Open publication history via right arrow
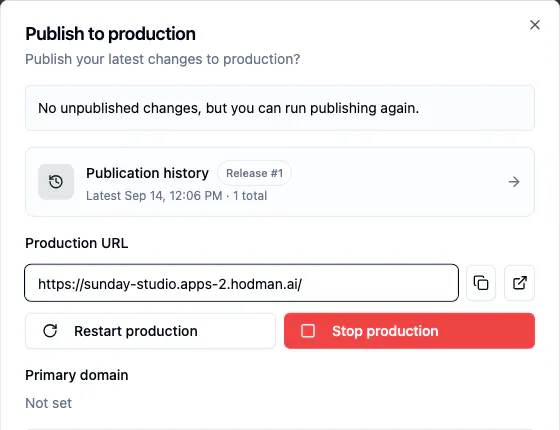 pyautogui.click(x=514, y=182)
